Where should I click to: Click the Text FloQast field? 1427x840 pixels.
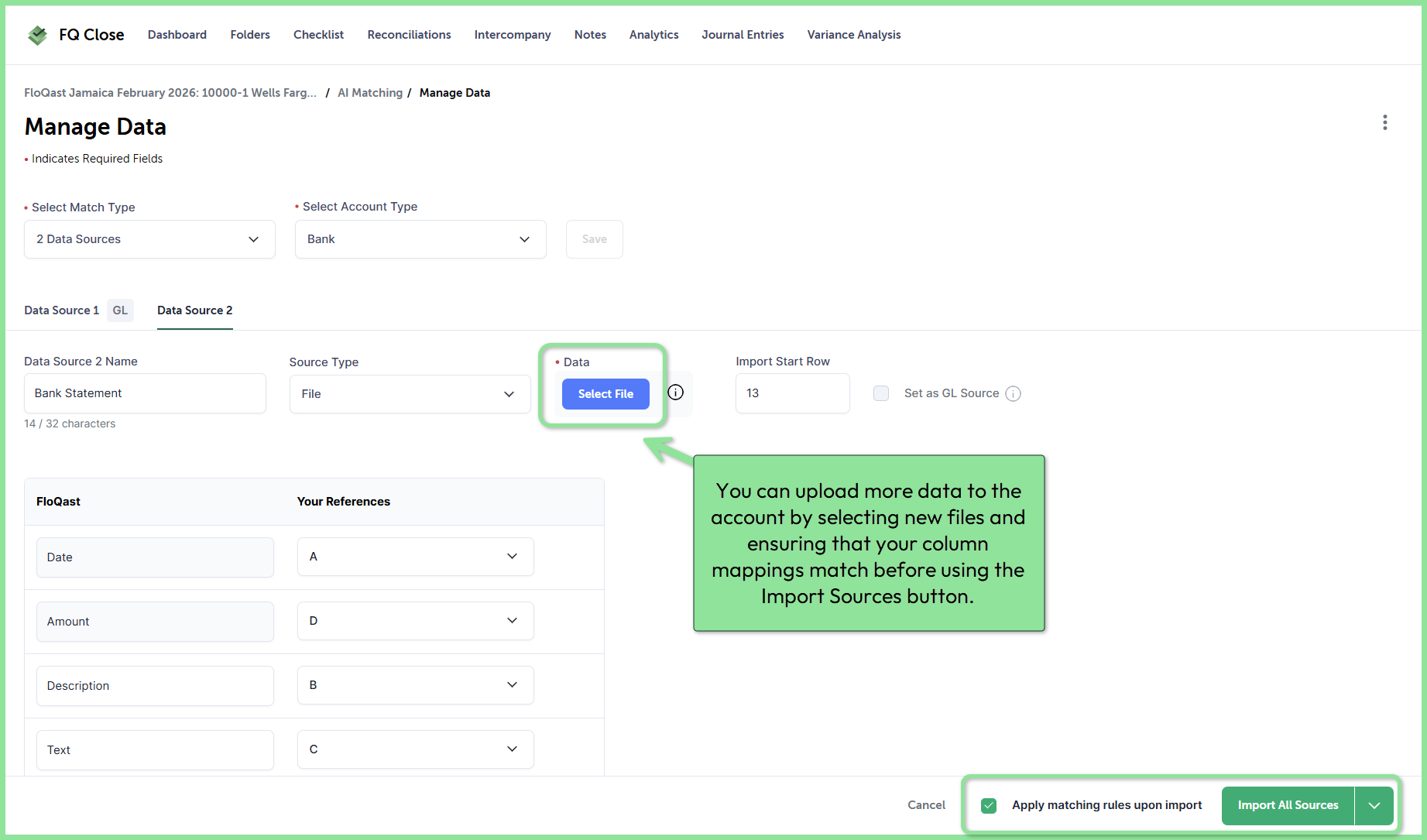coord(155,750)
